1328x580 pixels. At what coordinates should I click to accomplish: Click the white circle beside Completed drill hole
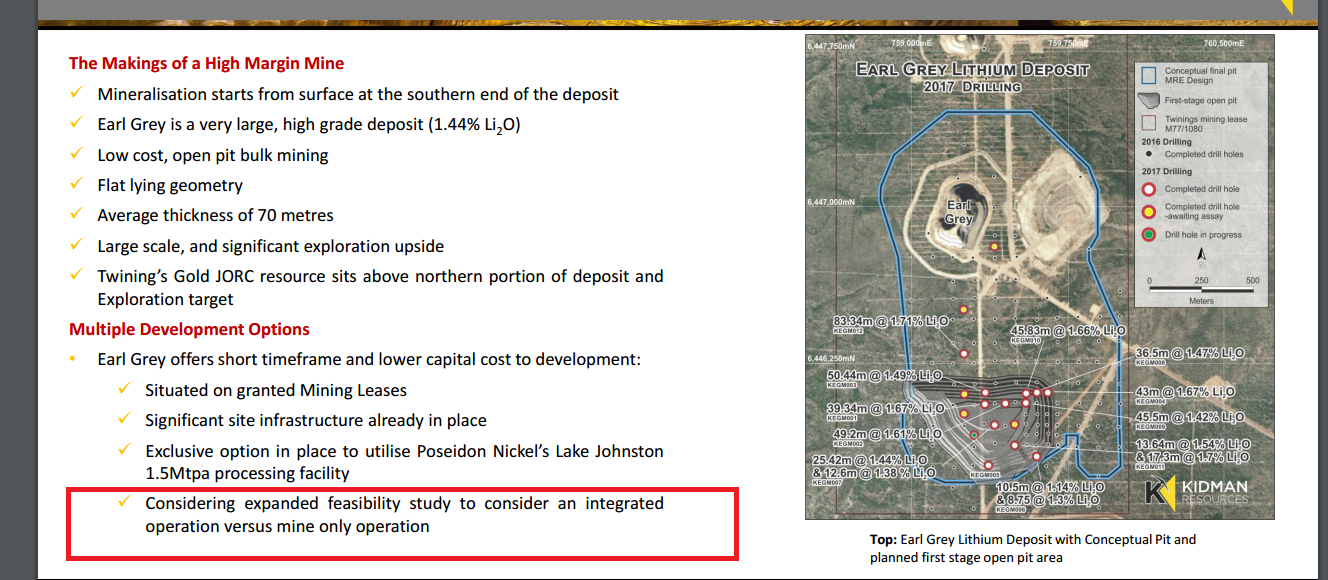1148,189
